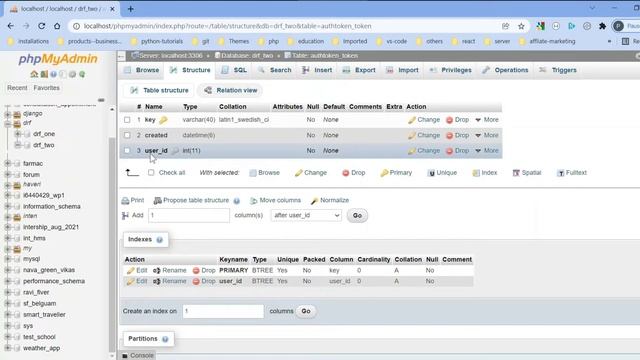Screen dimensions: 640x360
Task: Click the navigation panel collapse link icon
Action: 101,100
